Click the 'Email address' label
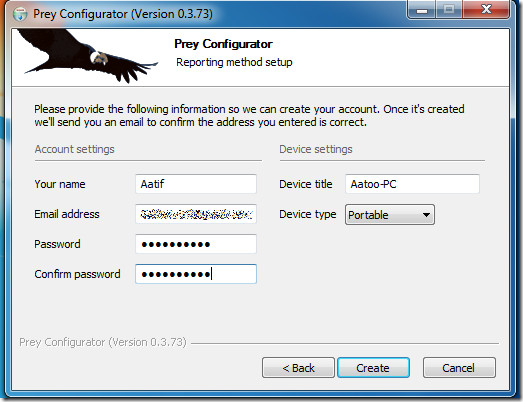This screenshot has width=523, height=402. coord(67,214)
